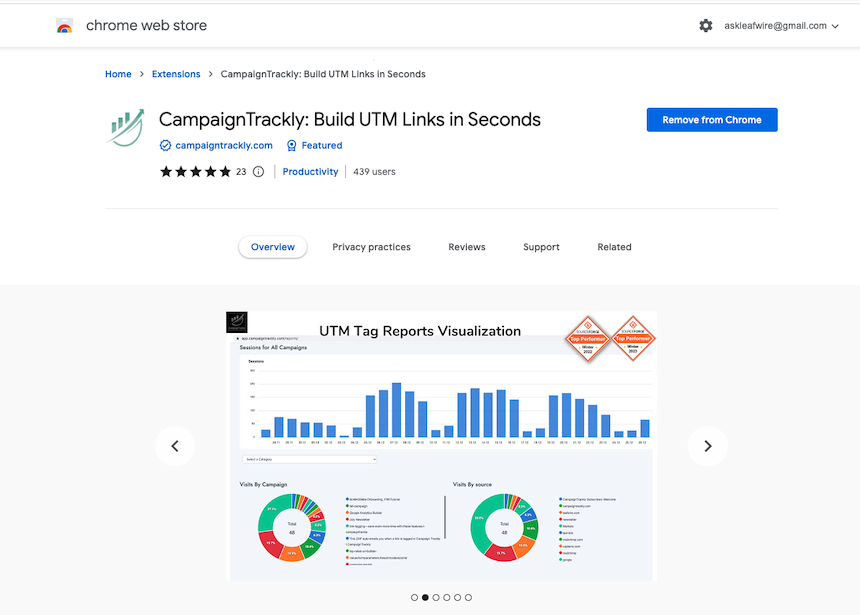Click the Home breadcrumb link
The width and height of the screenshot is (860, 615).
tap(118, 74)
